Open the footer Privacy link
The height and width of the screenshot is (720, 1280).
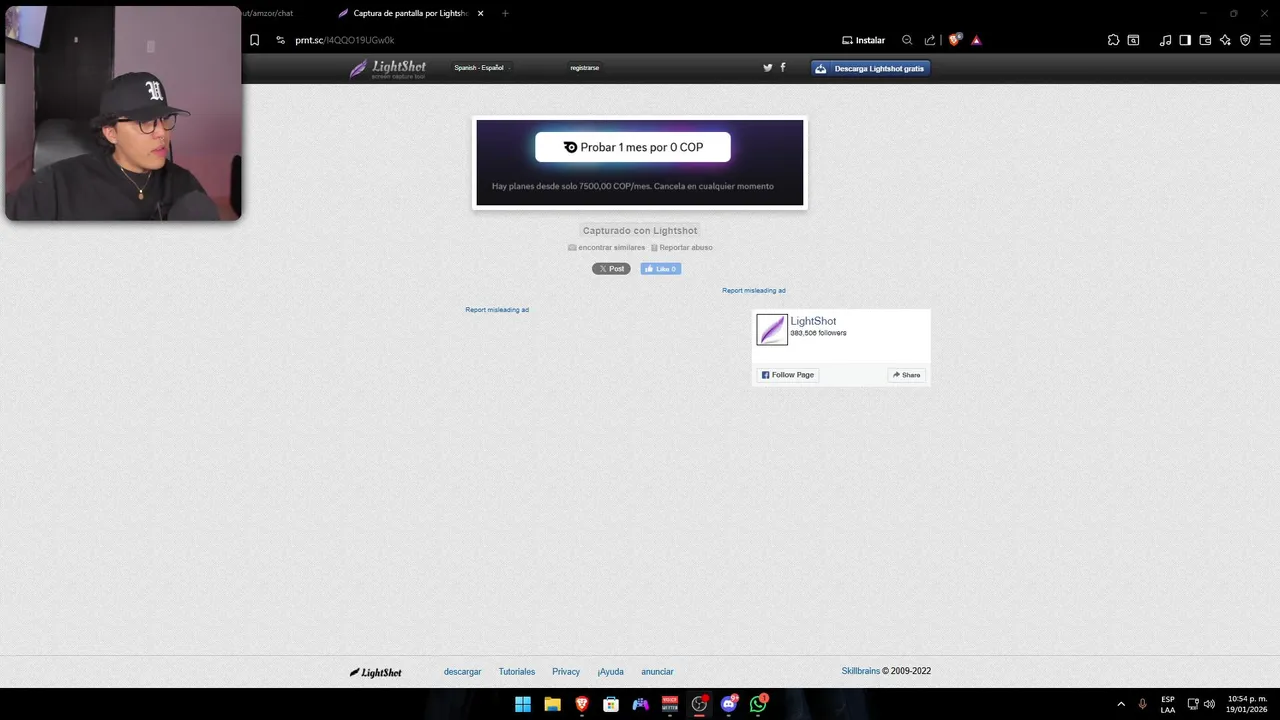coord(566,672)
